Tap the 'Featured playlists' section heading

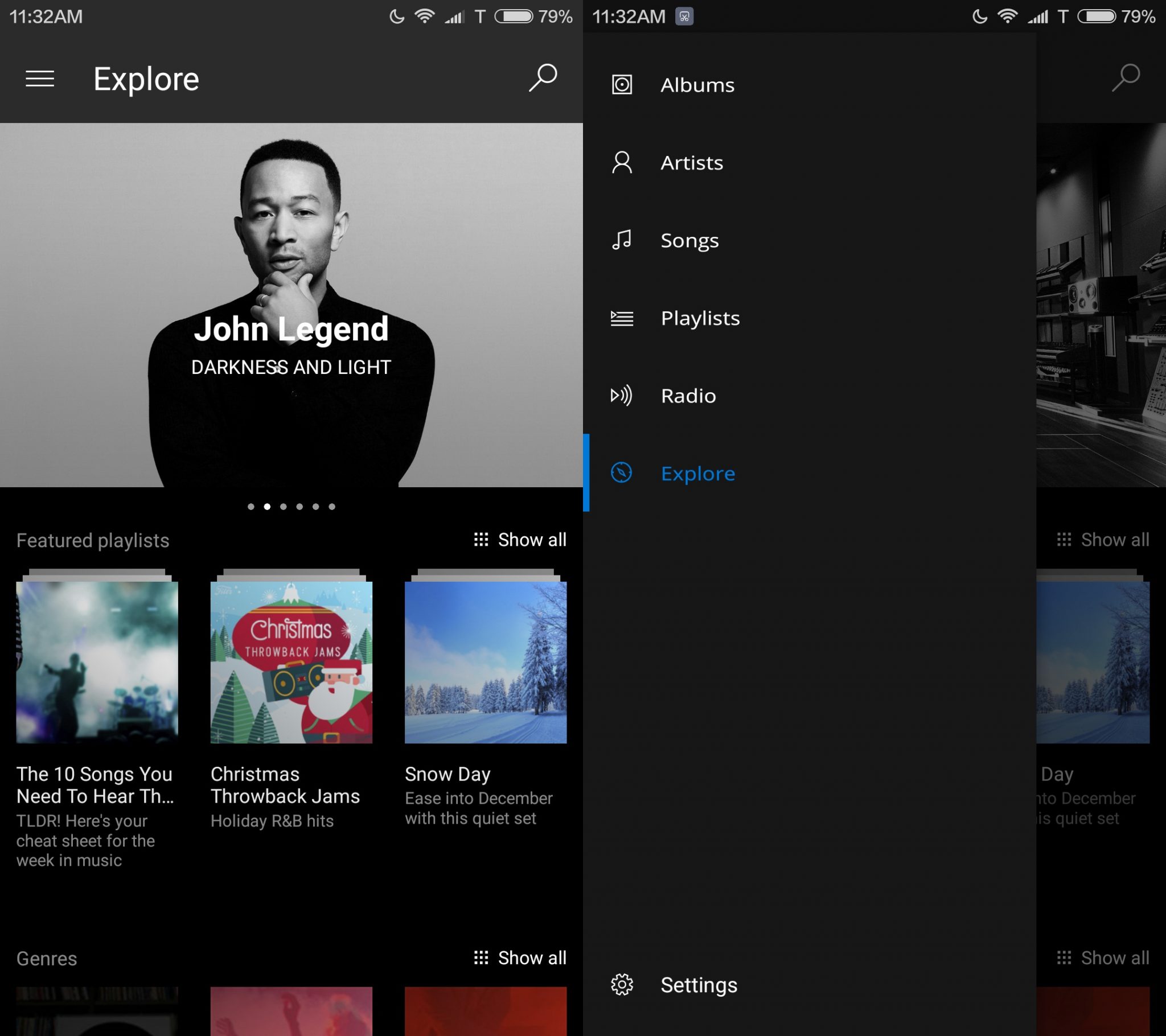[93, 540]
